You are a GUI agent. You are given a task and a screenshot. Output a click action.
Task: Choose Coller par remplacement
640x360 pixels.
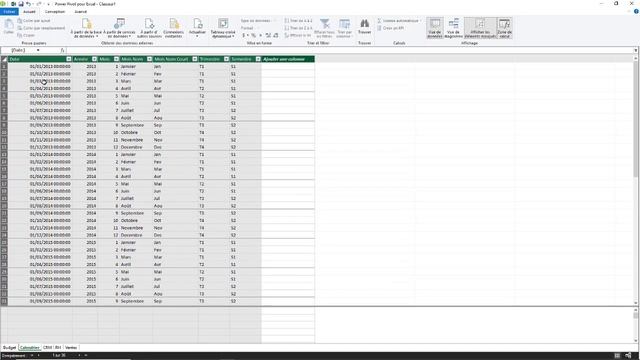41,28
